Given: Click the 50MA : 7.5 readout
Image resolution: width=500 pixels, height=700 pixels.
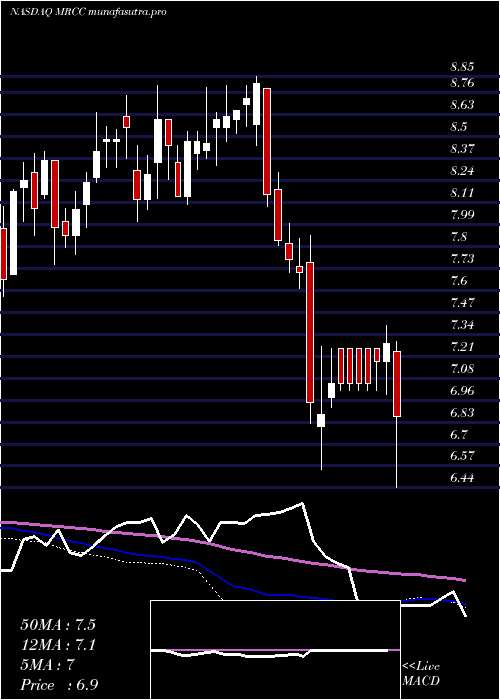Looking at the screenshot, I should coord(58,625).
